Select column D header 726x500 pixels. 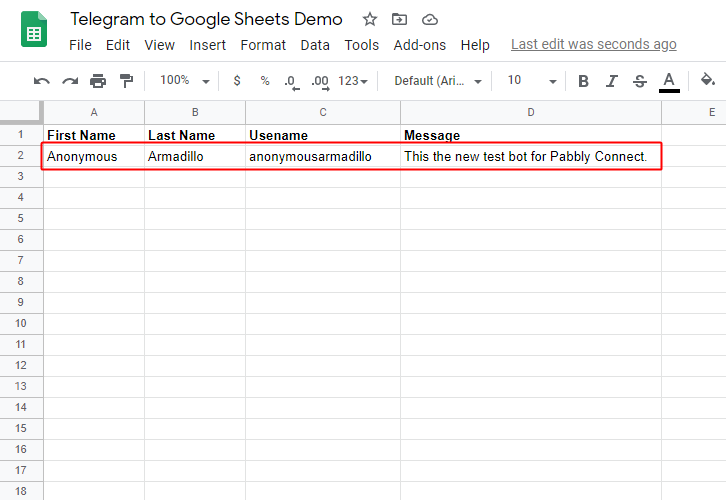[x=531, y=112]
